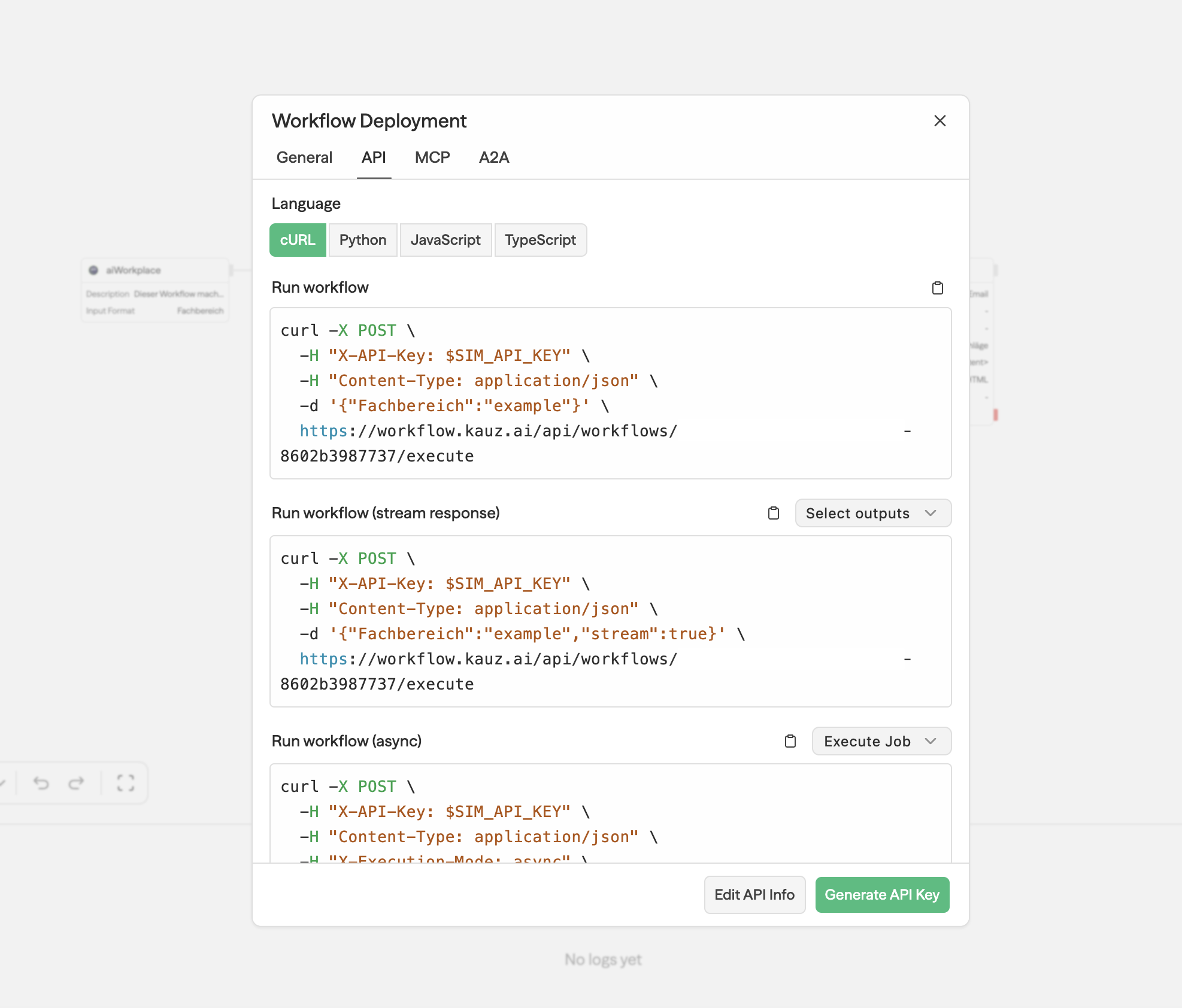1182x1008 pixels.
Task: Click the aiWorkplace node logo icon
Action: pos(94,270)
